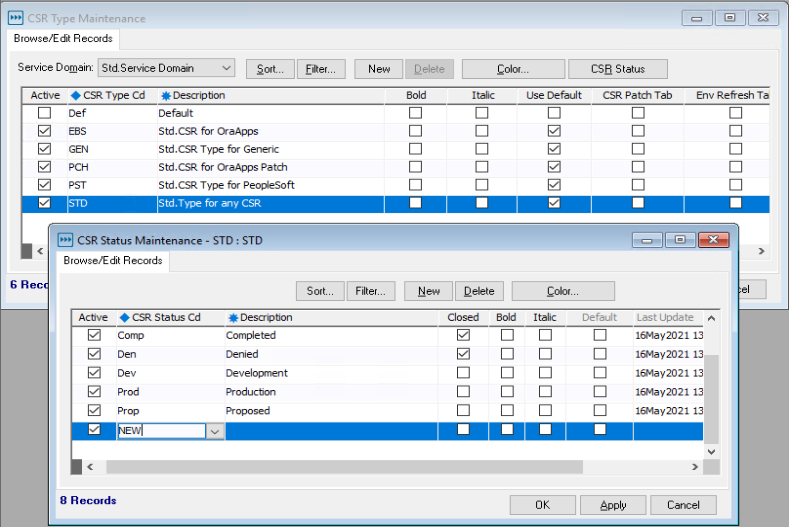
Task: Click the NEW status code input field
Action: click(161, 430)
